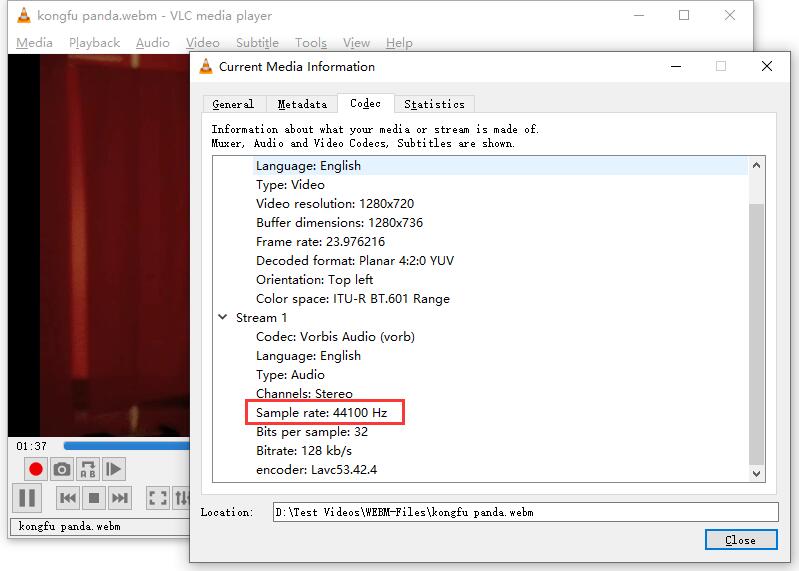The width and height of the screenshot is (799, 571).
Task: Open the Tools menu
Action: click(x=311, y=43)
